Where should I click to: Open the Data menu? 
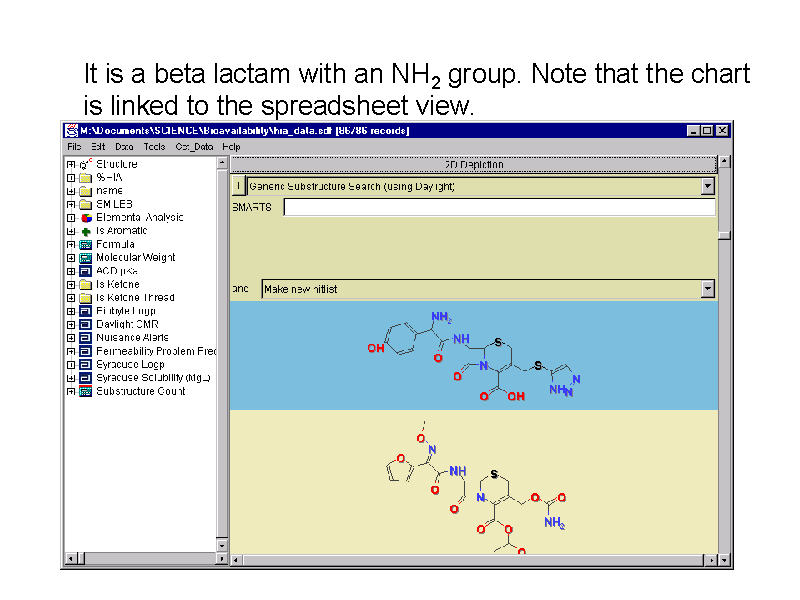pyautogui.click(x=124, y=147)
